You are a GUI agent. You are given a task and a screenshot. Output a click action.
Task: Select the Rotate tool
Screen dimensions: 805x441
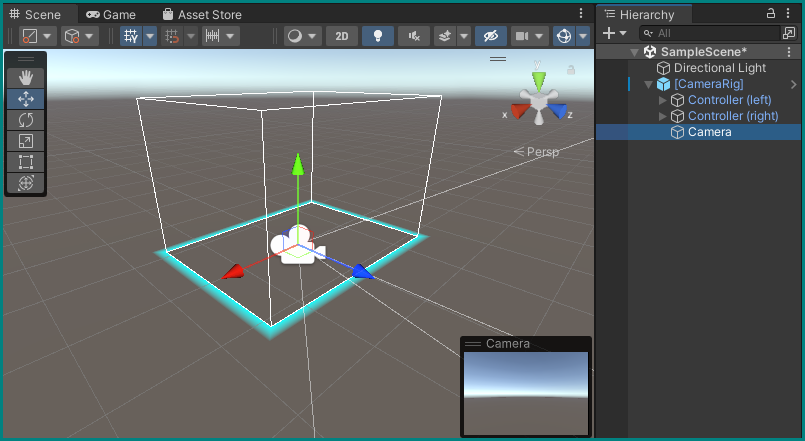click(x=26, y=120)
